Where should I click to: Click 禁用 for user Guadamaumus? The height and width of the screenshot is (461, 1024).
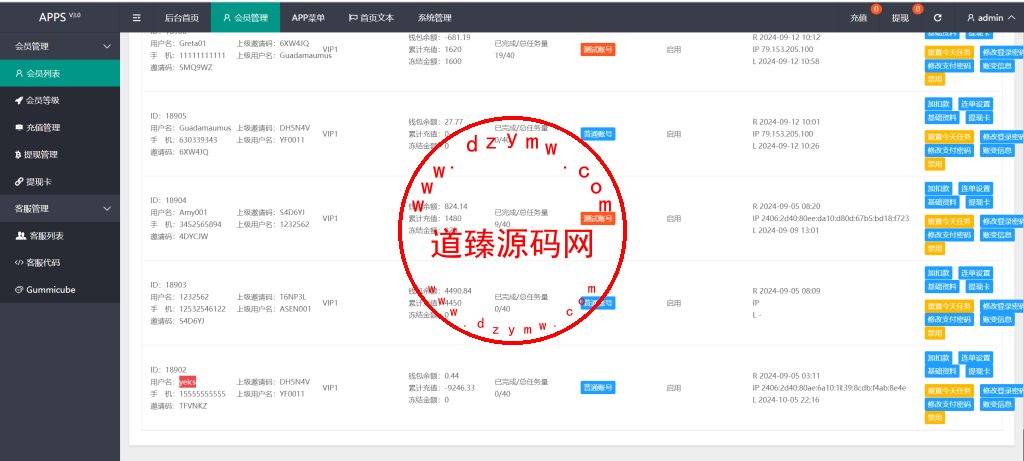pyautogui.click(x=935, y=164)
